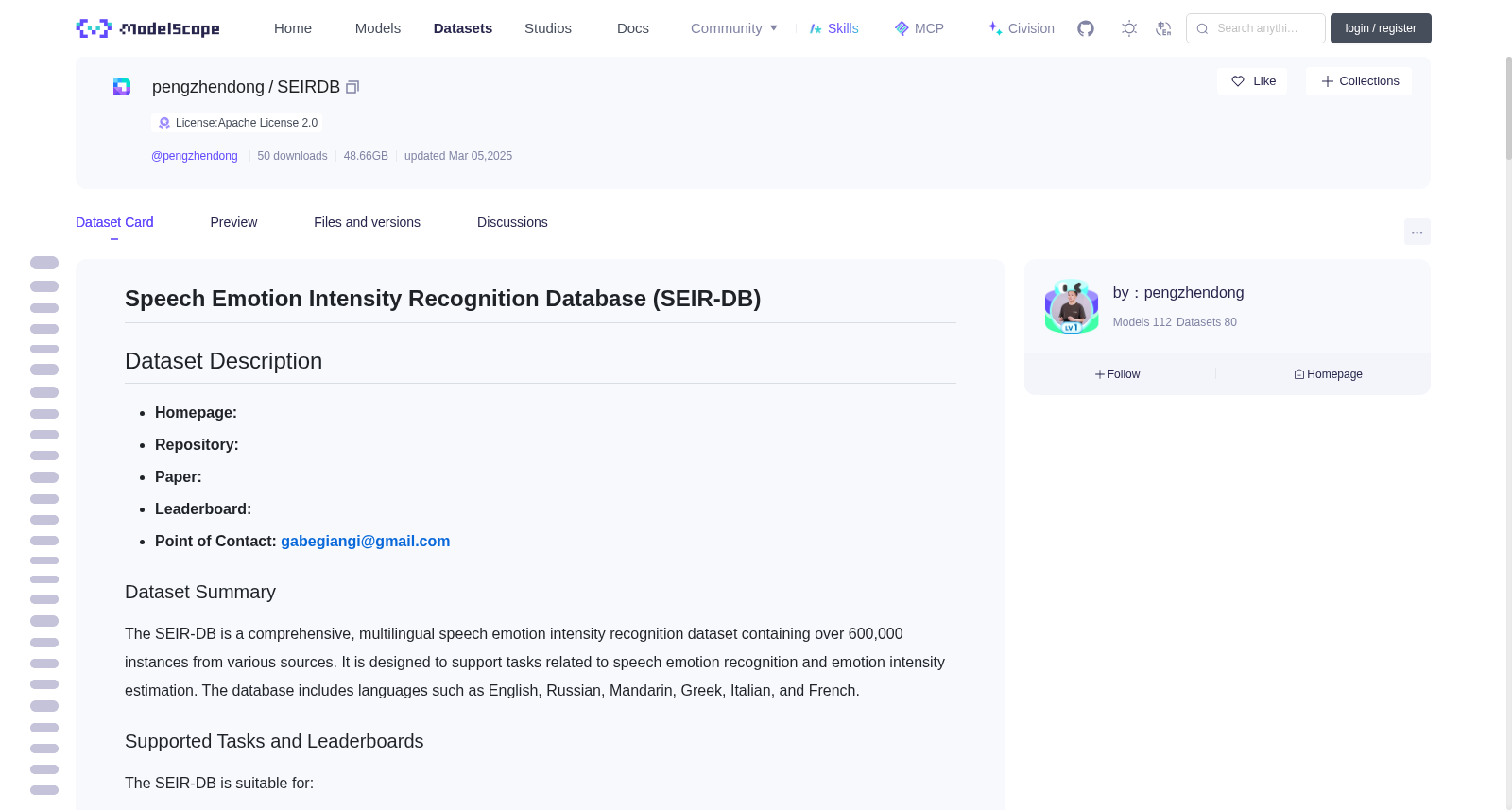Viewport: 1512px width, 810px height.
Task: Open the Docs page
Action: (x=633, y=28)
